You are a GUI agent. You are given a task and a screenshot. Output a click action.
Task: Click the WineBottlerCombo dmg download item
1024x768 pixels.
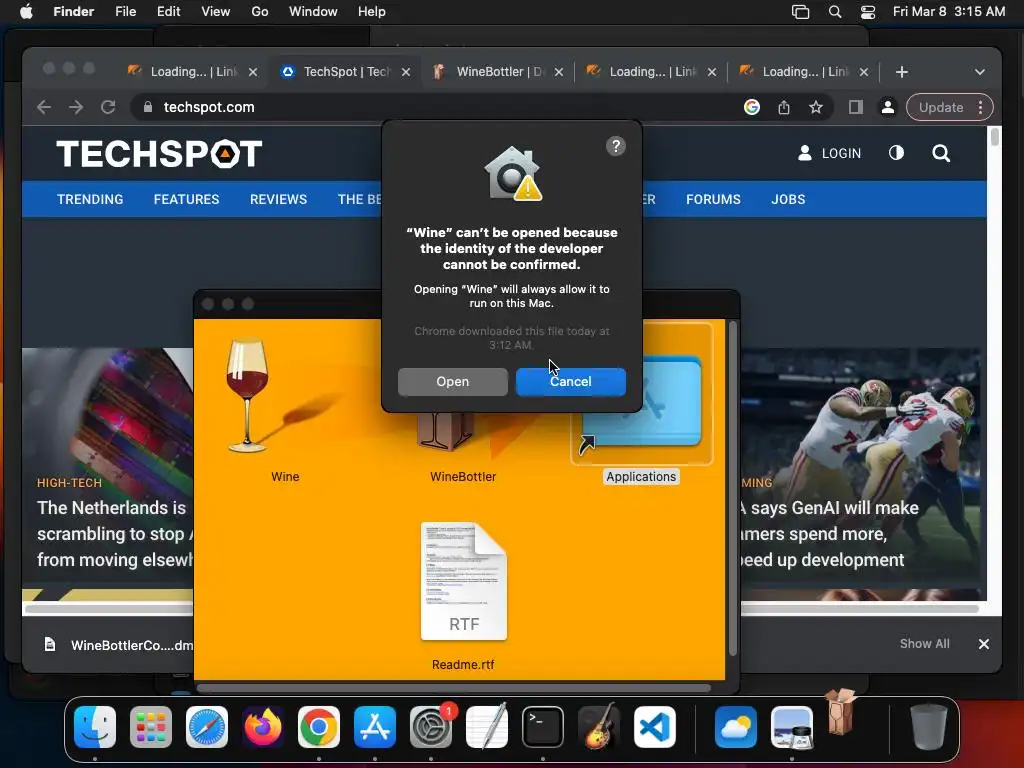point(118,645)
